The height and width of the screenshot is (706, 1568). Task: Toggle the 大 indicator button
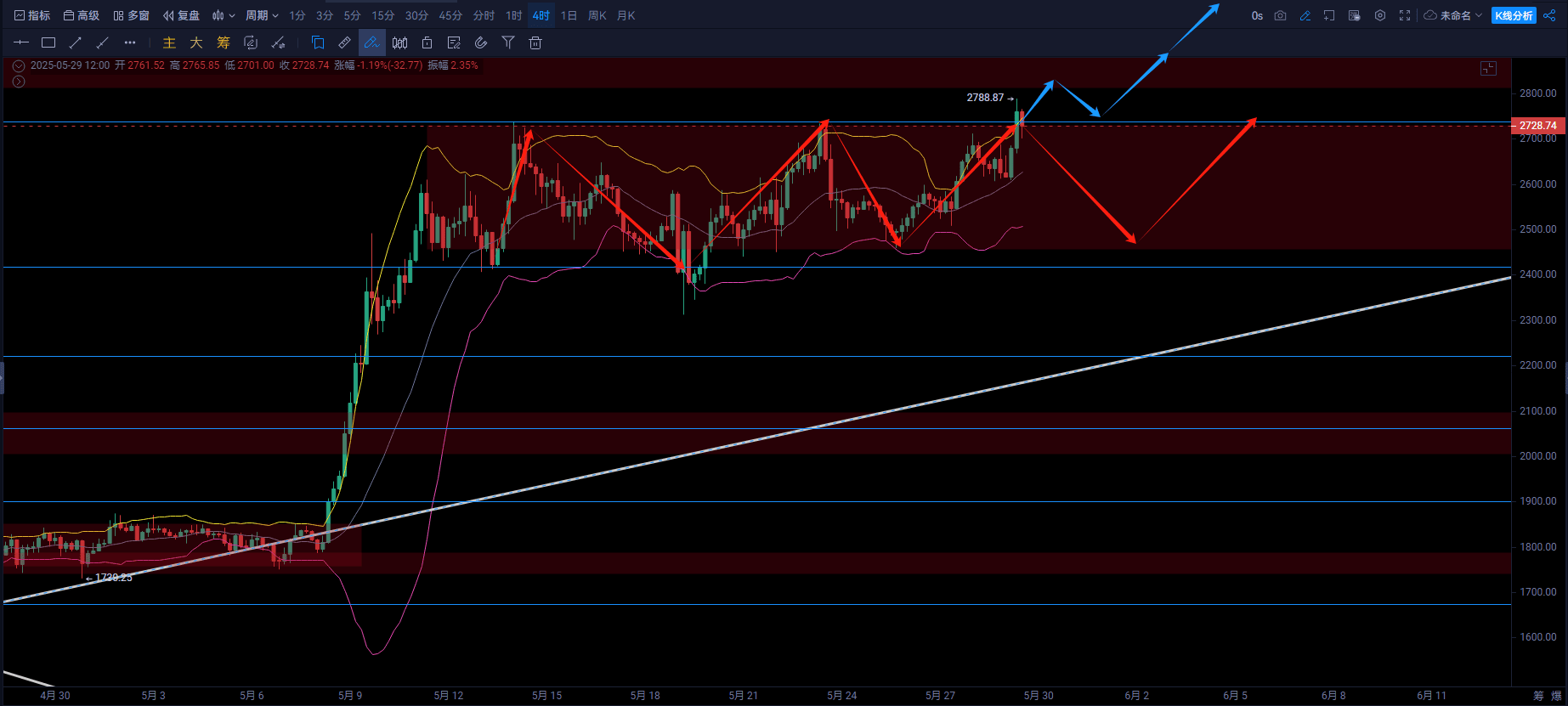click(x=196, y=42)
